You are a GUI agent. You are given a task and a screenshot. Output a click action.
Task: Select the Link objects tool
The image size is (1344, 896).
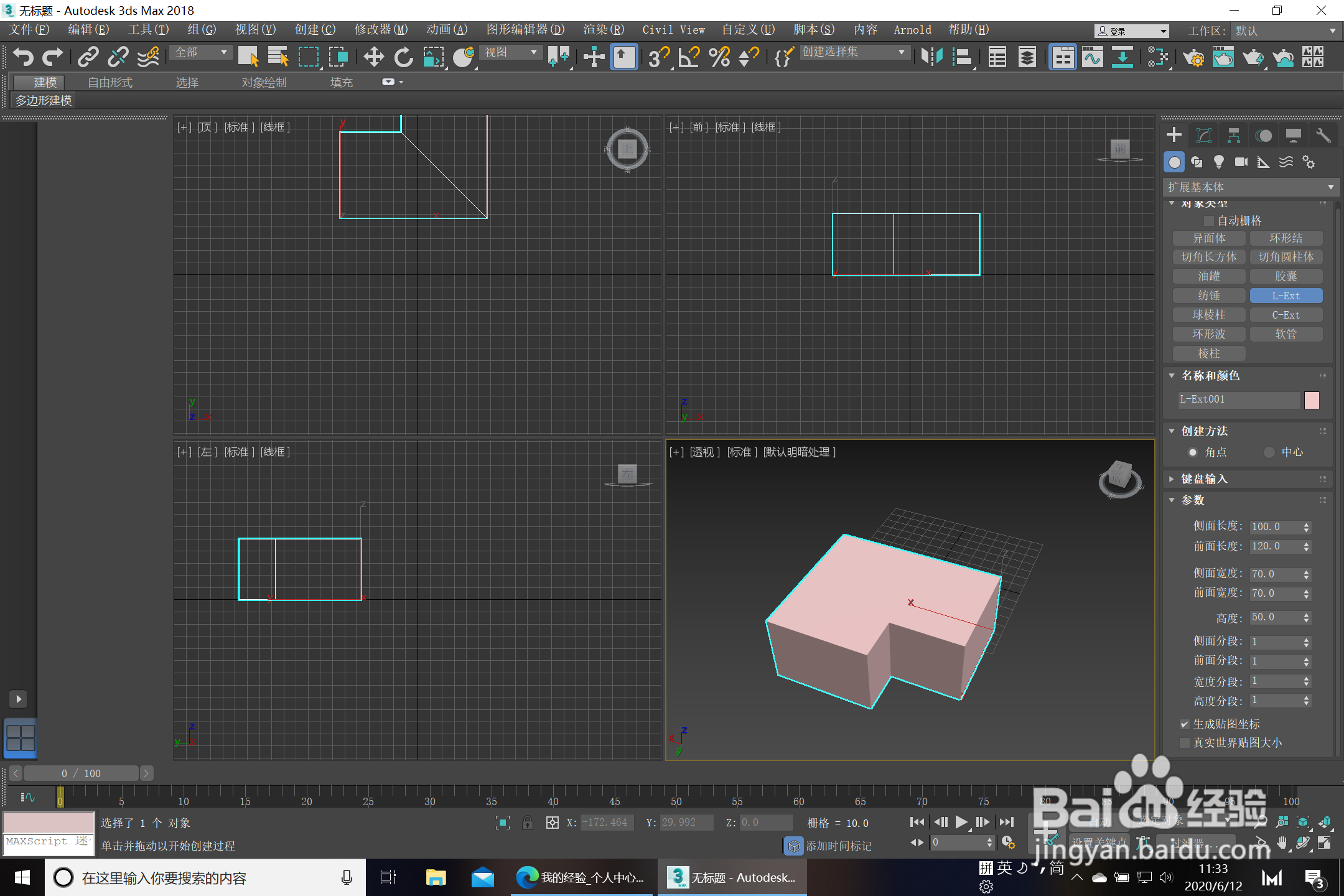(88, 57)
